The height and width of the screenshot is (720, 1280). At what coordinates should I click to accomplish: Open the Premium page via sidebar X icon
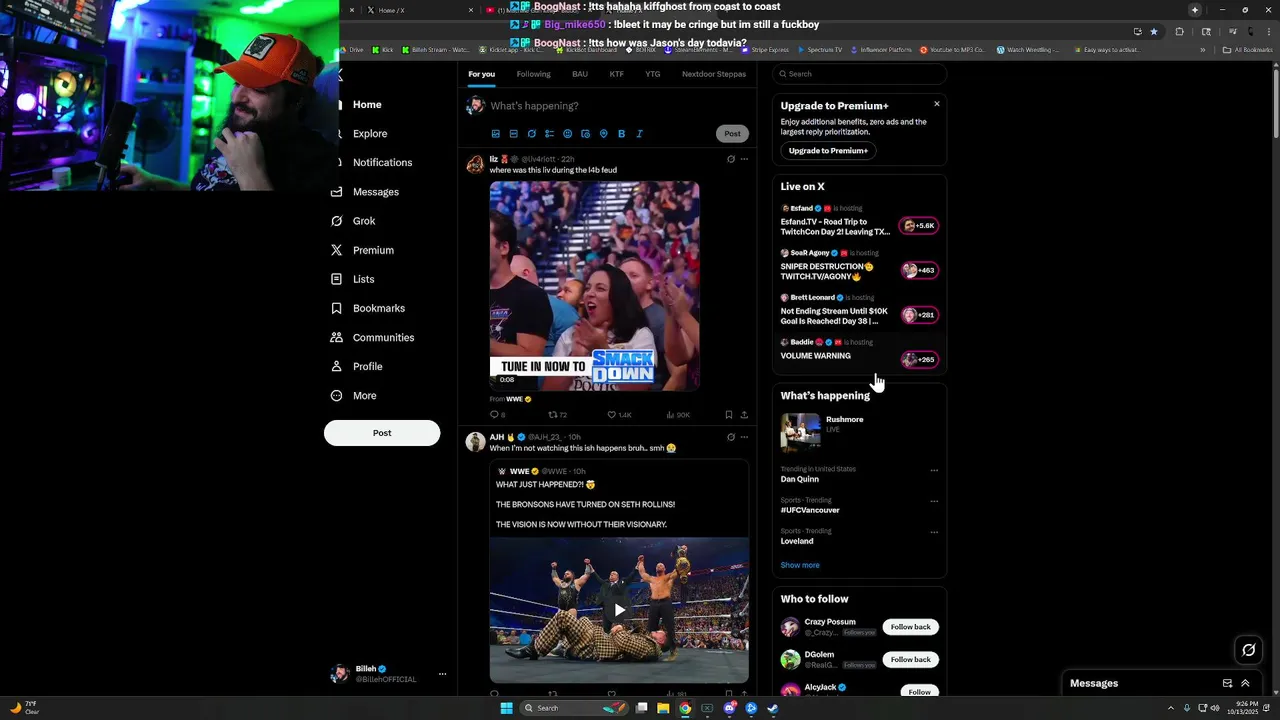337,250
